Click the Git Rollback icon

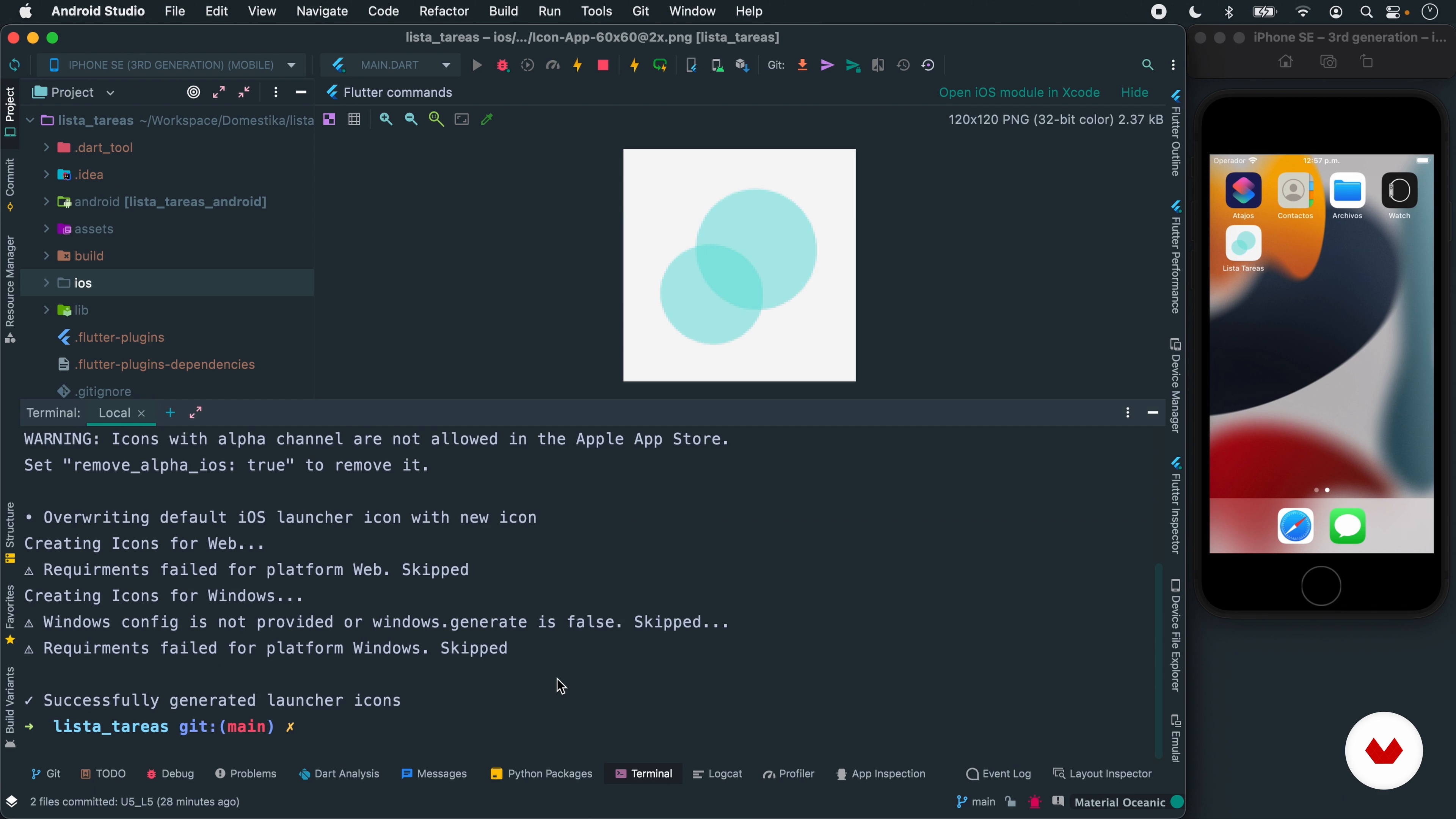click(928, 65)
